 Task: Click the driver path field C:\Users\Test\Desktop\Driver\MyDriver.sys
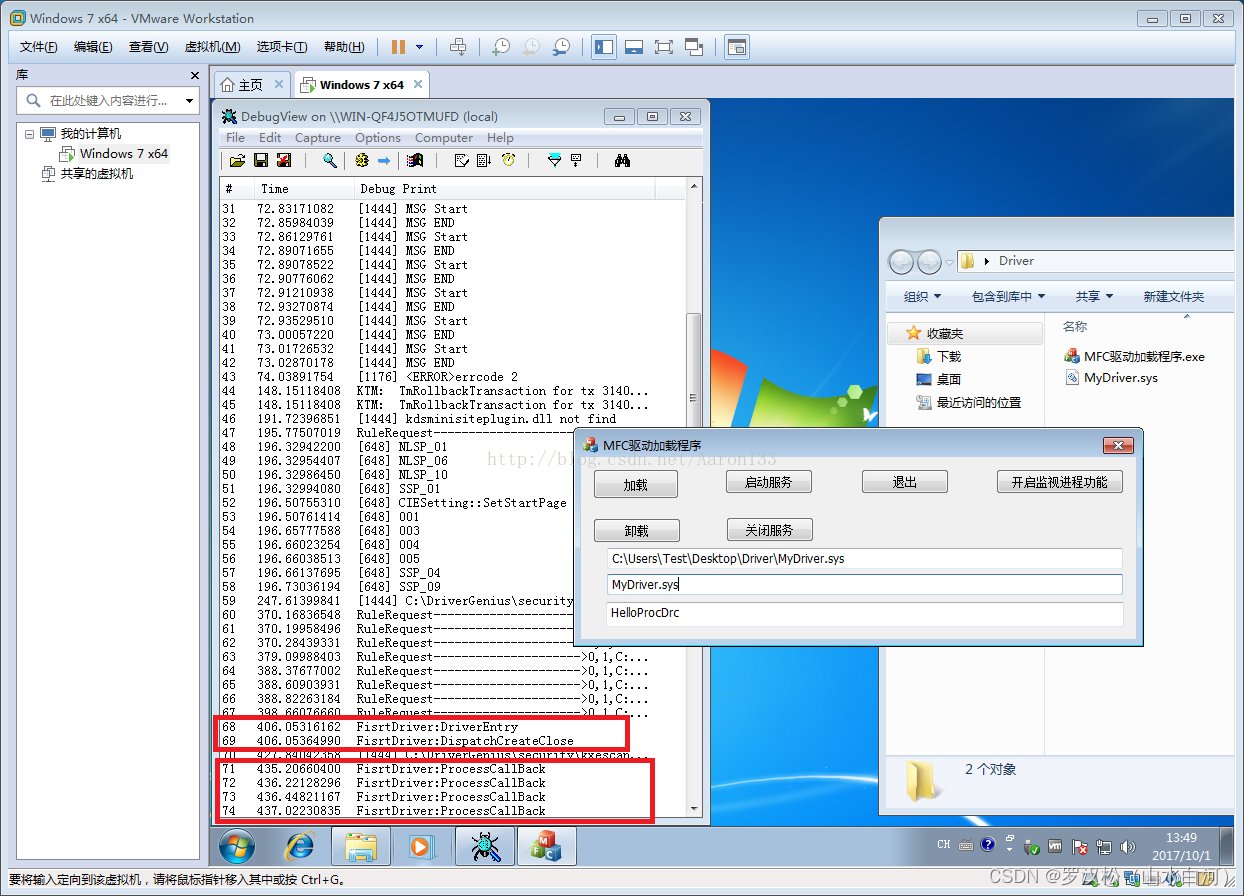pos(865,559)
